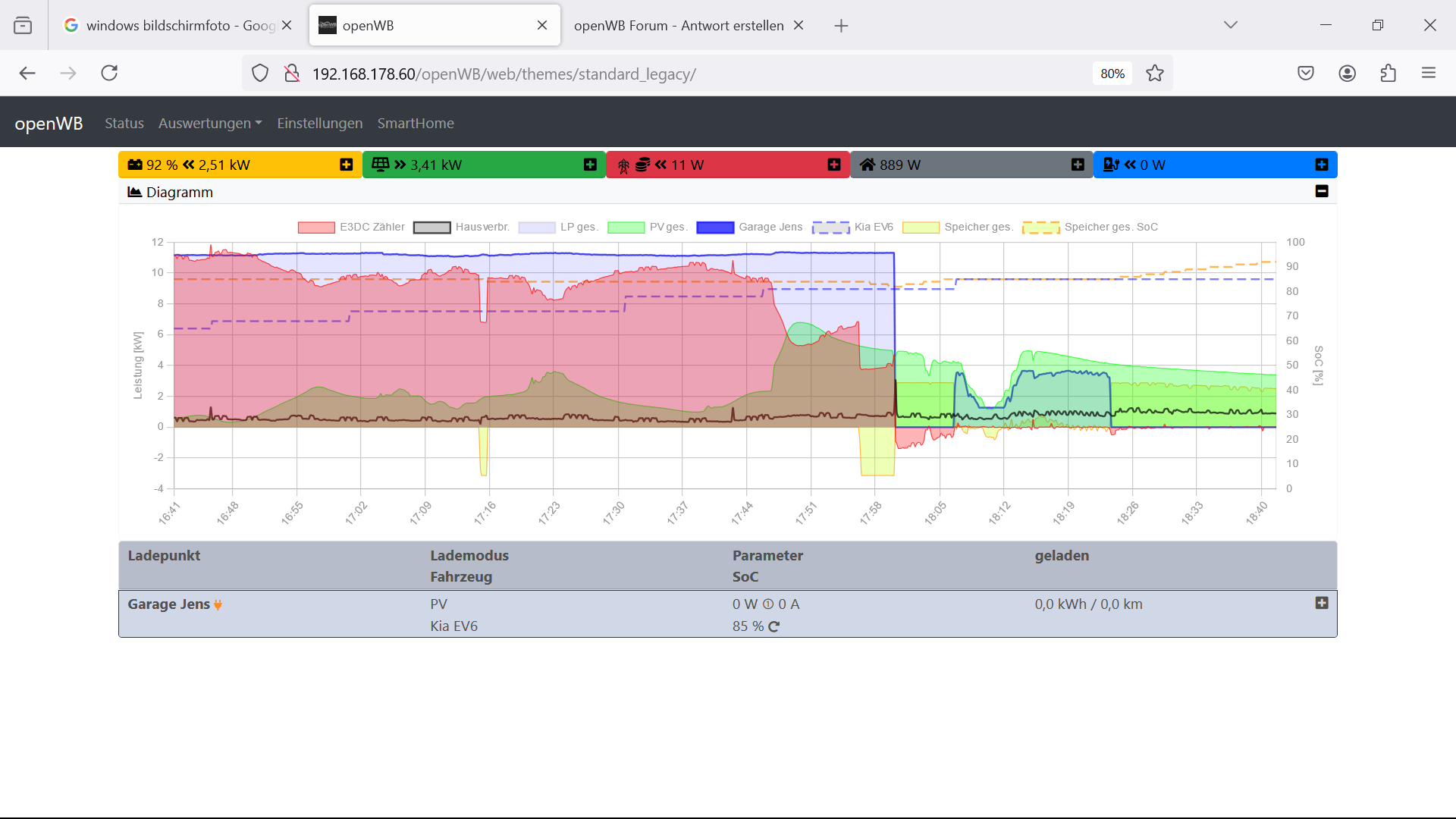1456x819 pixels.
Task: Click the 80% zoom level indicator
Action: click(x=1112, y=74)
